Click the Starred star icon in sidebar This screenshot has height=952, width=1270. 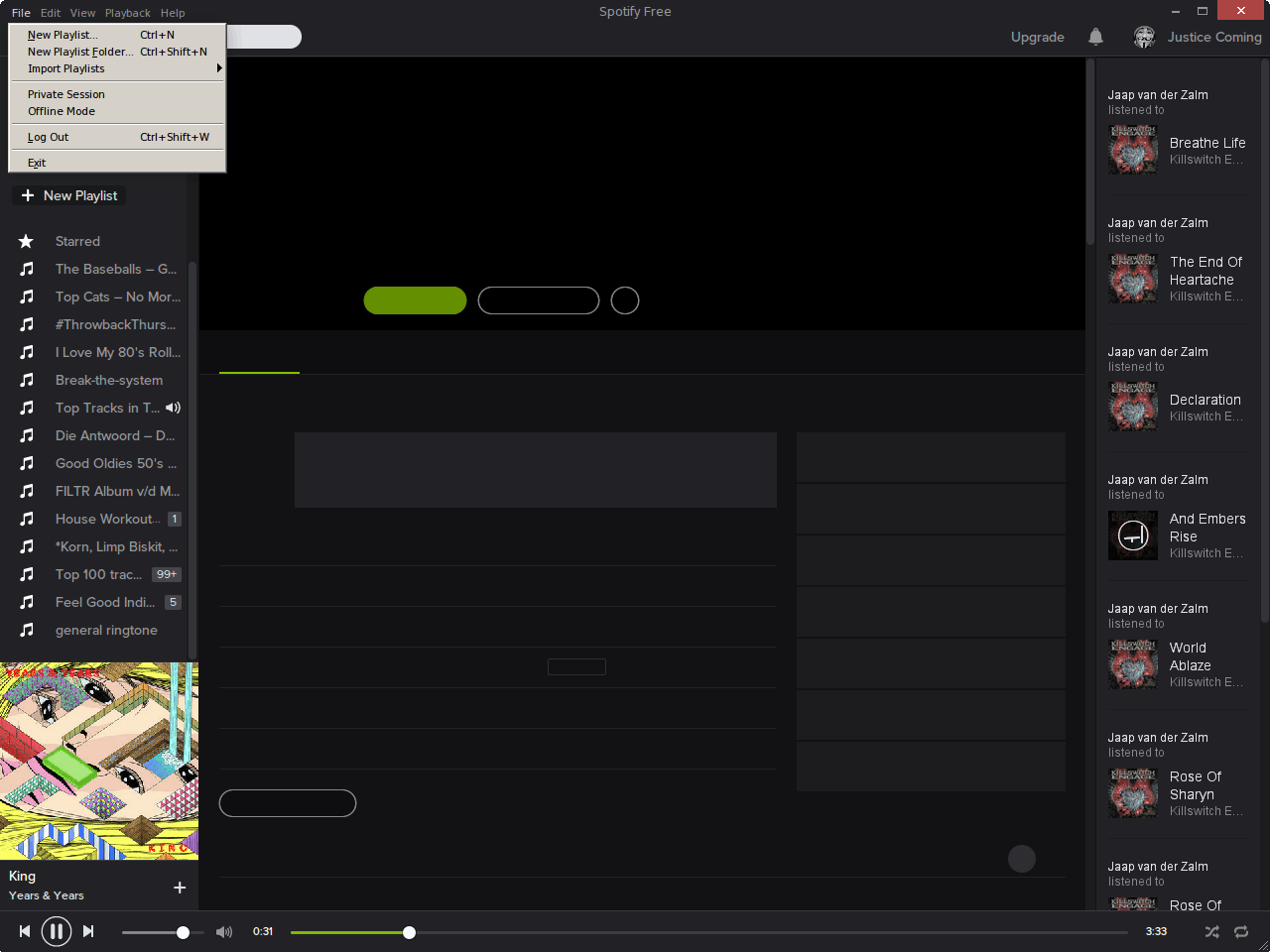click(x=27, y=241)
